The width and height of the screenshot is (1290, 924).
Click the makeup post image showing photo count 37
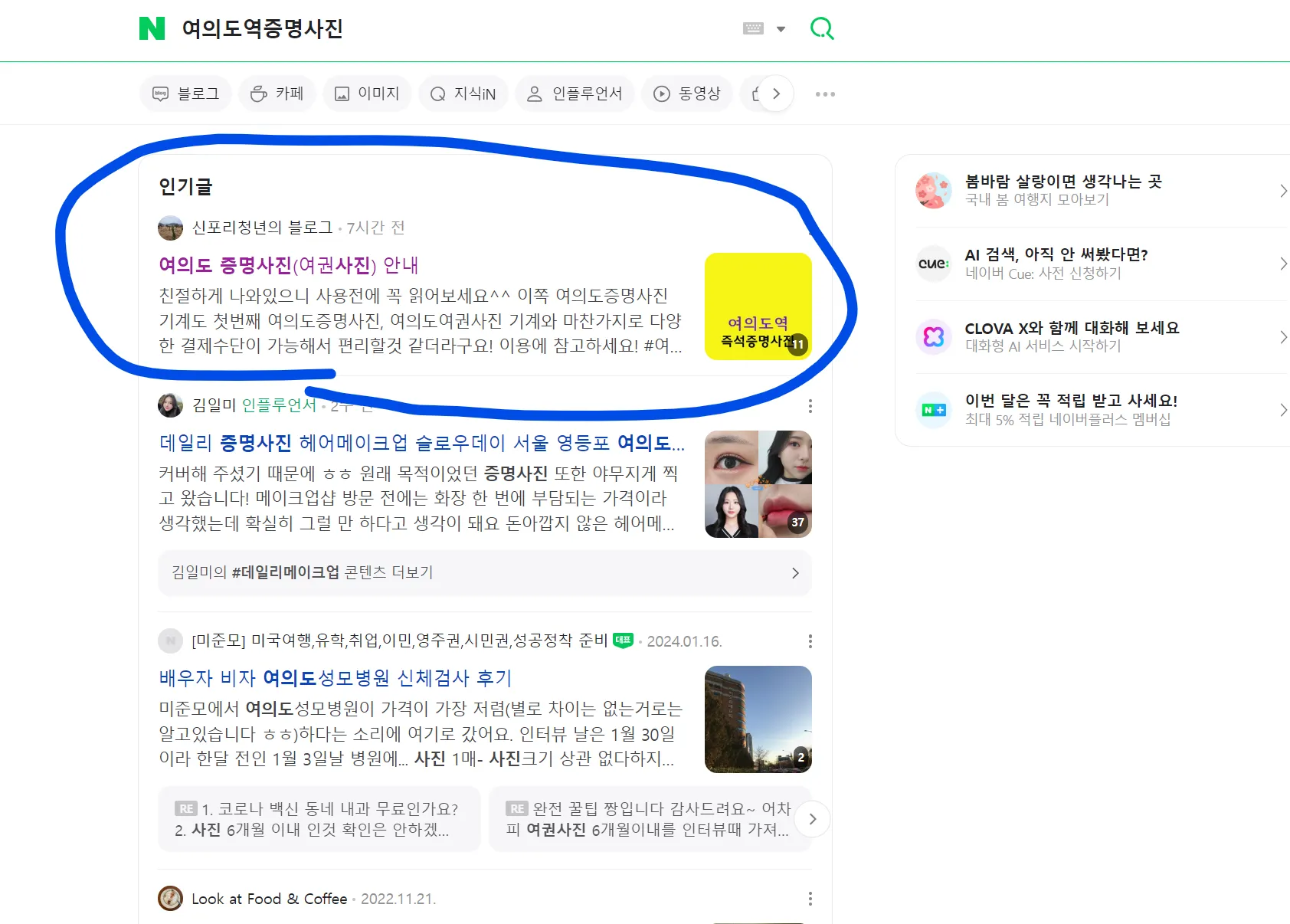[x=758, y=483]
